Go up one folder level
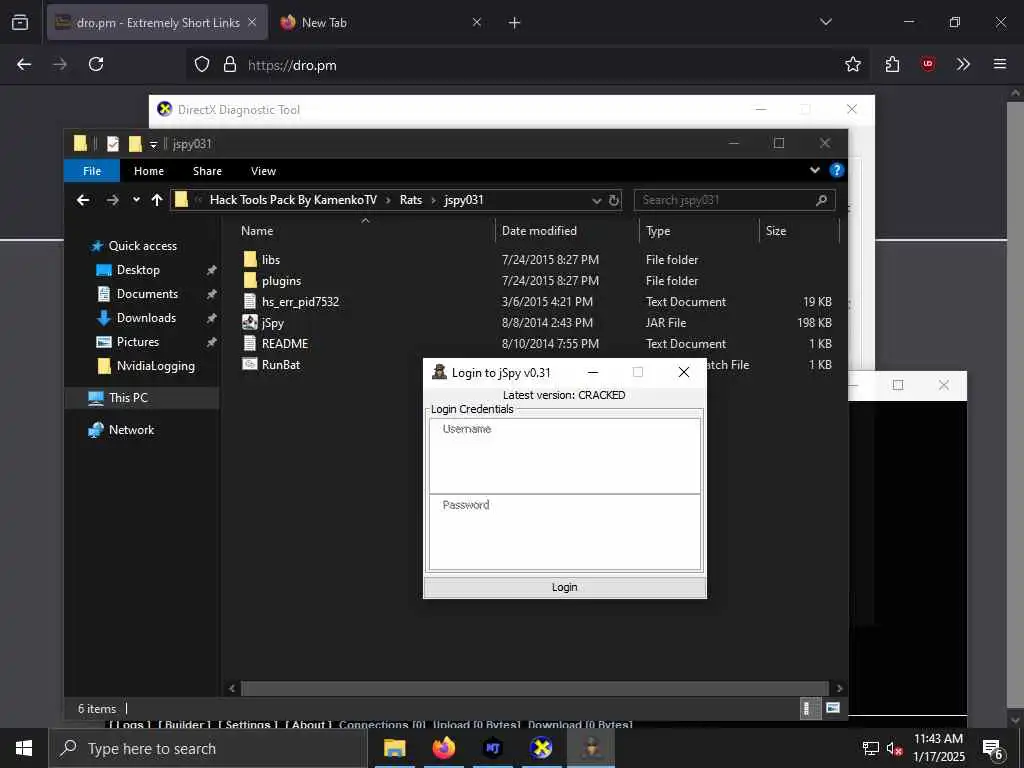Image resolution: width=1024 pixels, height=768 pixels. (157, 200)
